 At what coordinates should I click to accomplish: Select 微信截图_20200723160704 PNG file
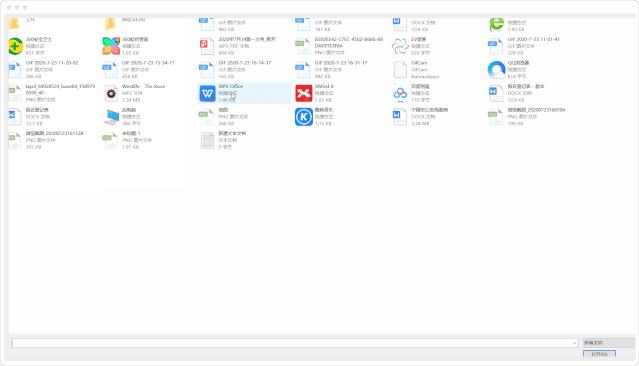(527, 117)
